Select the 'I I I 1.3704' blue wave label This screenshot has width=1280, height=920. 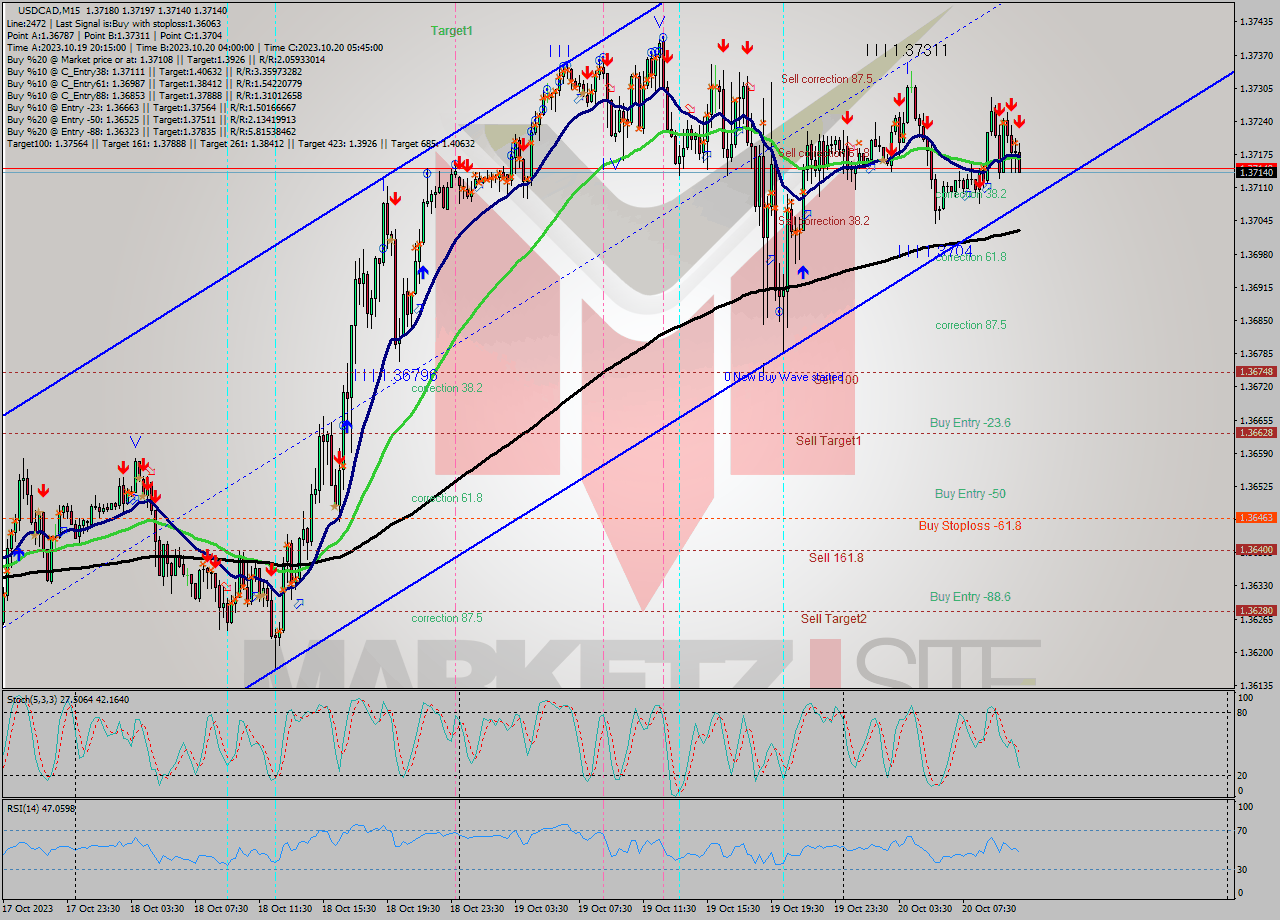tap(935, 250)
